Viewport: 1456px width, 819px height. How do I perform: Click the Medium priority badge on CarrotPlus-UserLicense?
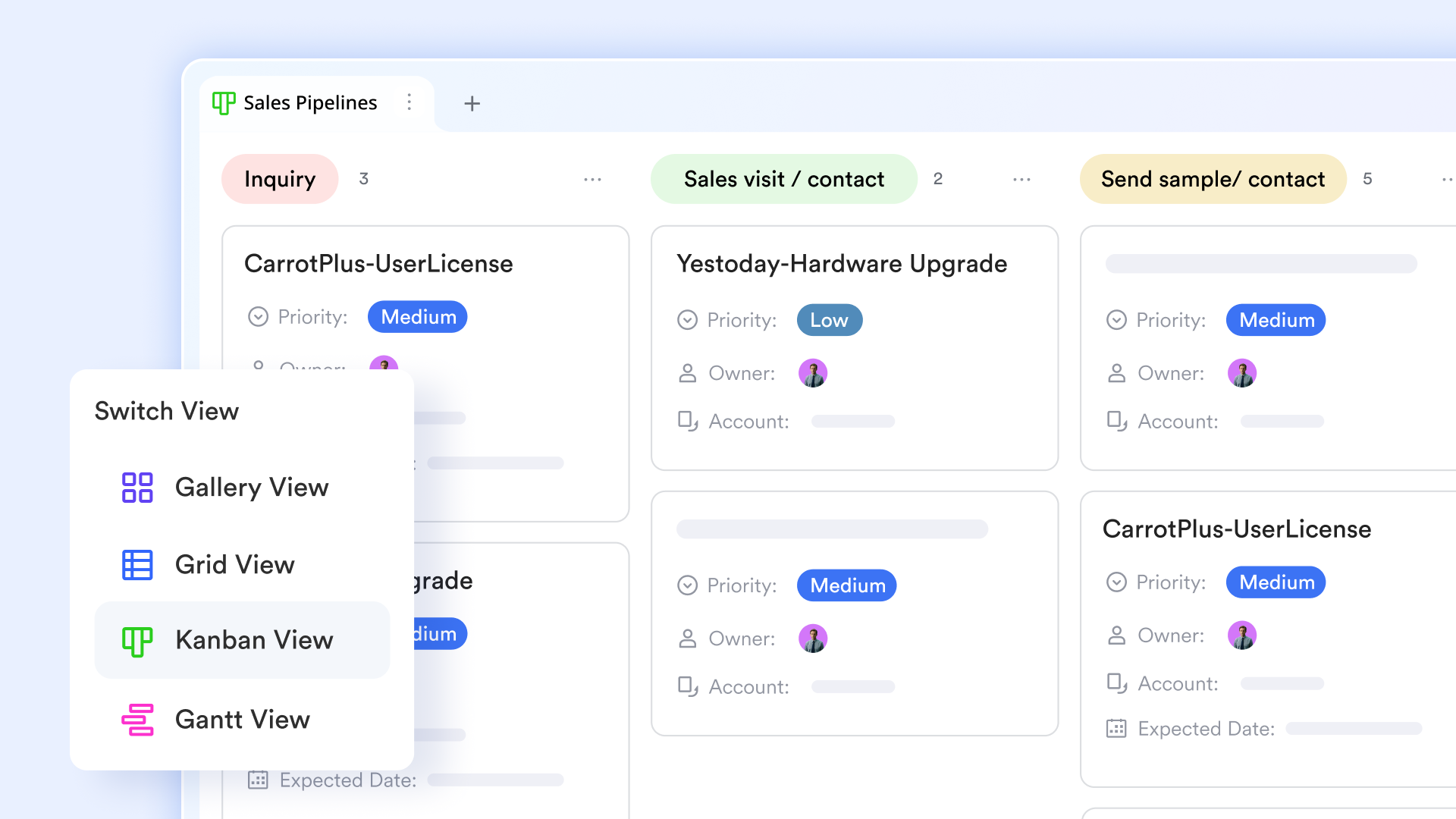[417, 317]
